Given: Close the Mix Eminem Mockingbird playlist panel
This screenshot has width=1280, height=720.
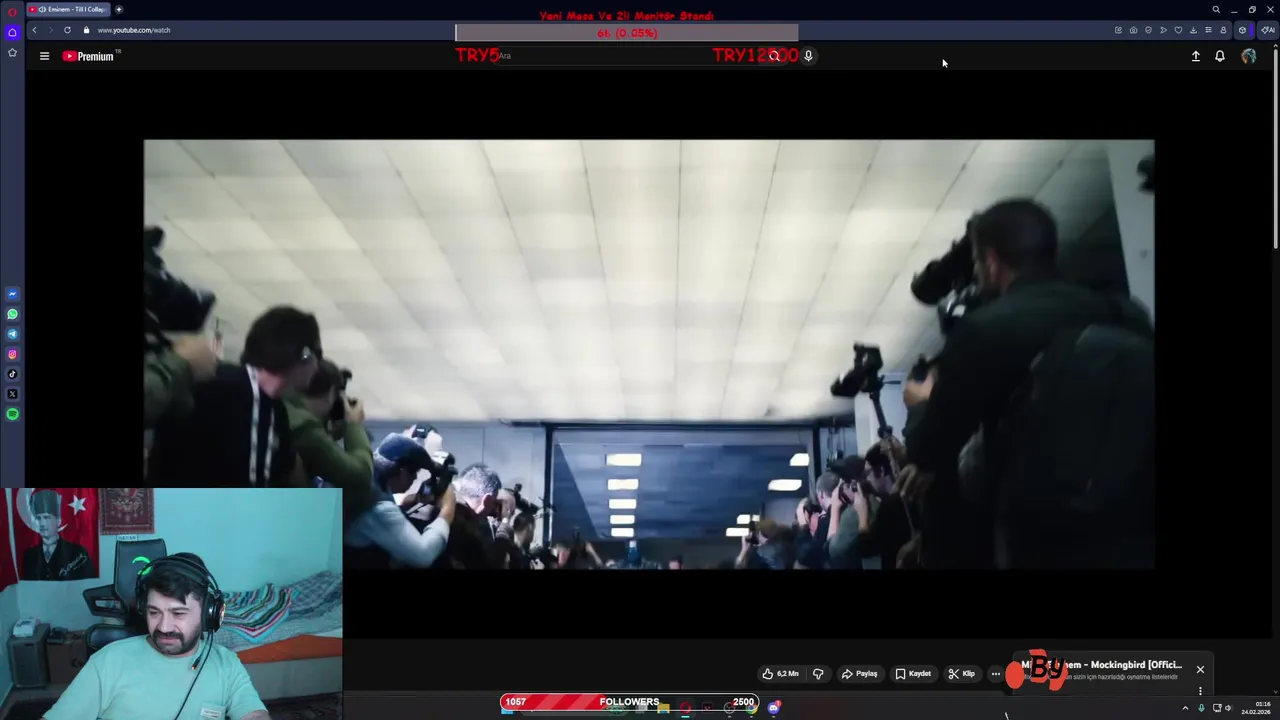Looking at the screenshot, I should click(1200, 670).
